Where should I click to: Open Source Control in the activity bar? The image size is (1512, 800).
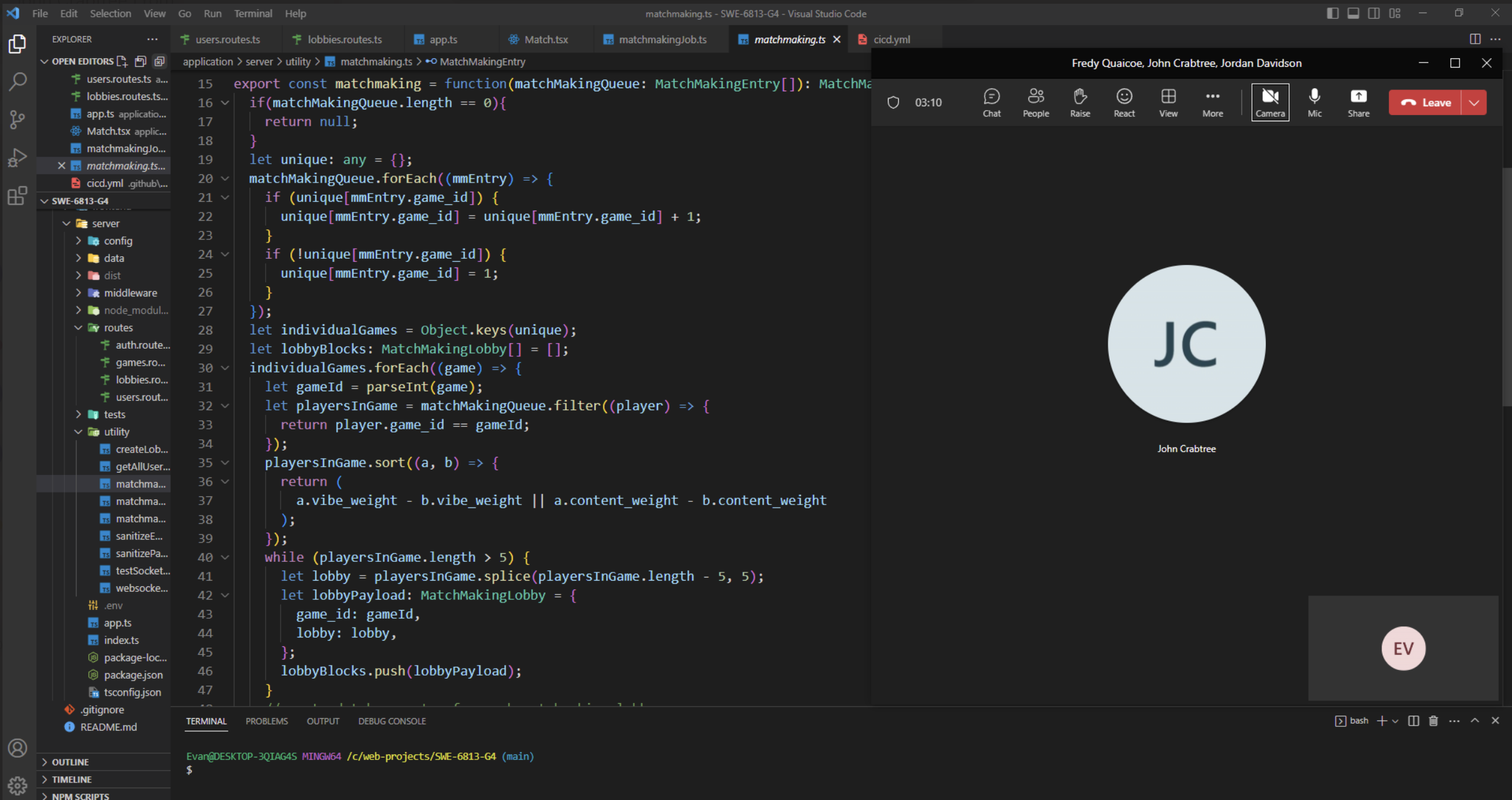[x=17, y=120]
